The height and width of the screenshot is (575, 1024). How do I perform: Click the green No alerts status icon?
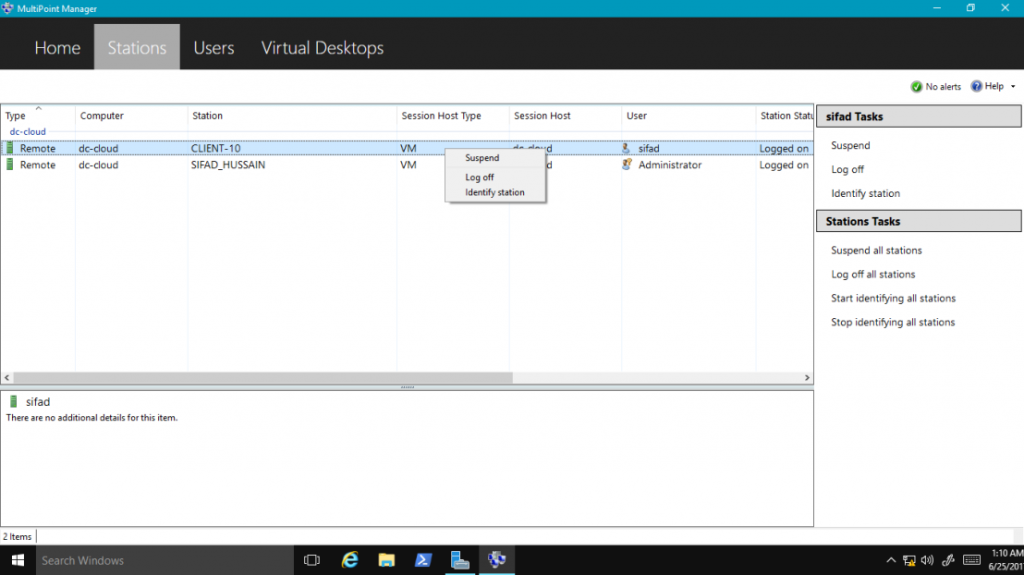[x=916, y=86]
